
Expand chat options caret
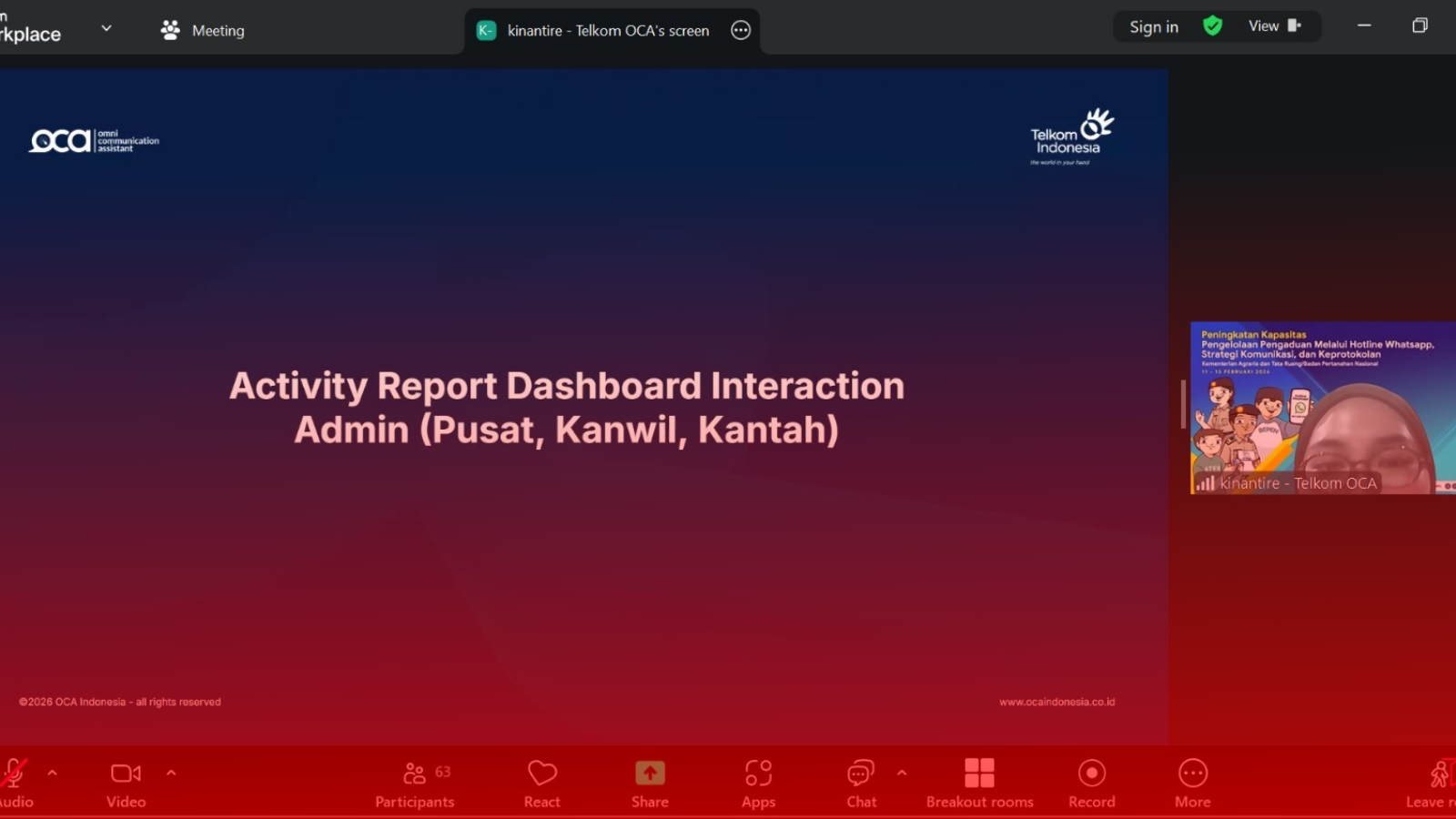coord(902,773)
